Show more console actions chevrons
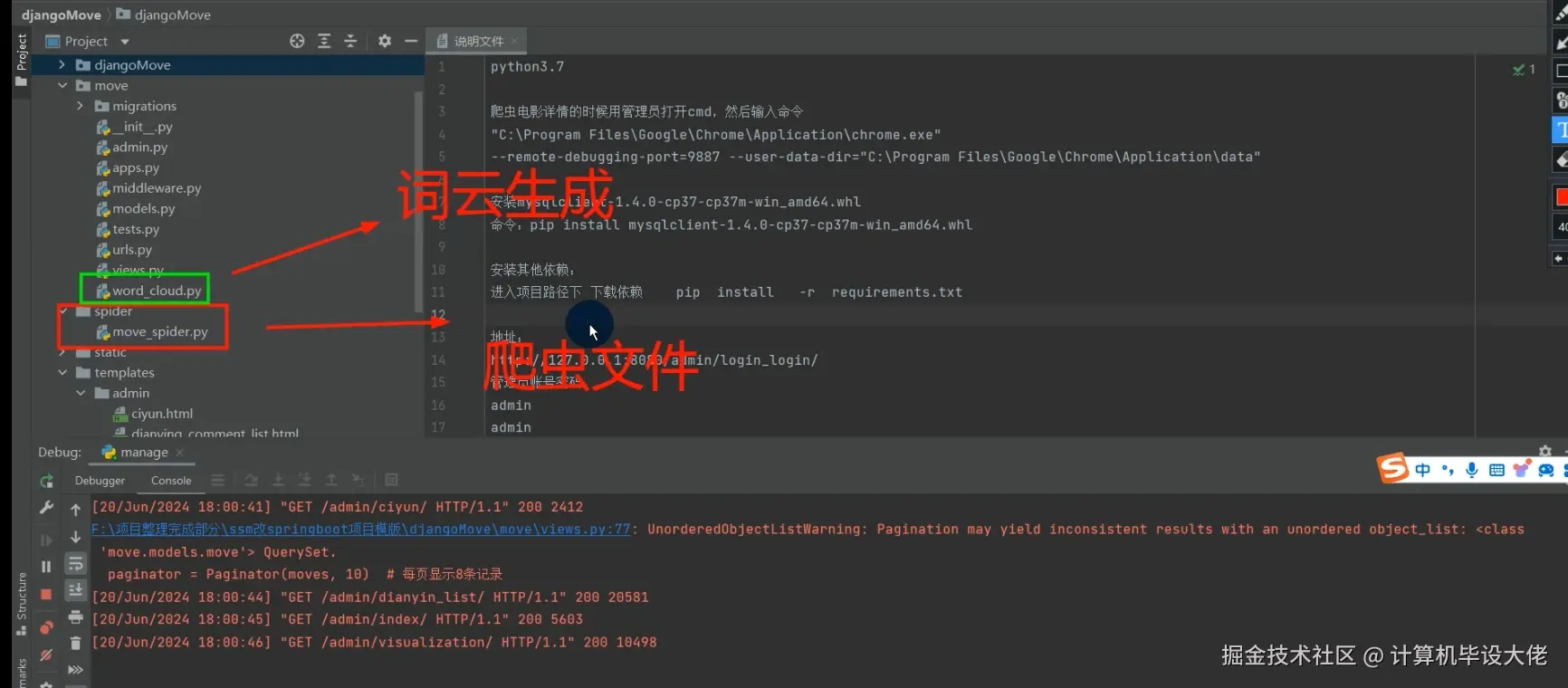The height and width of the screenshot is (688, 1568). coord(76,670)
